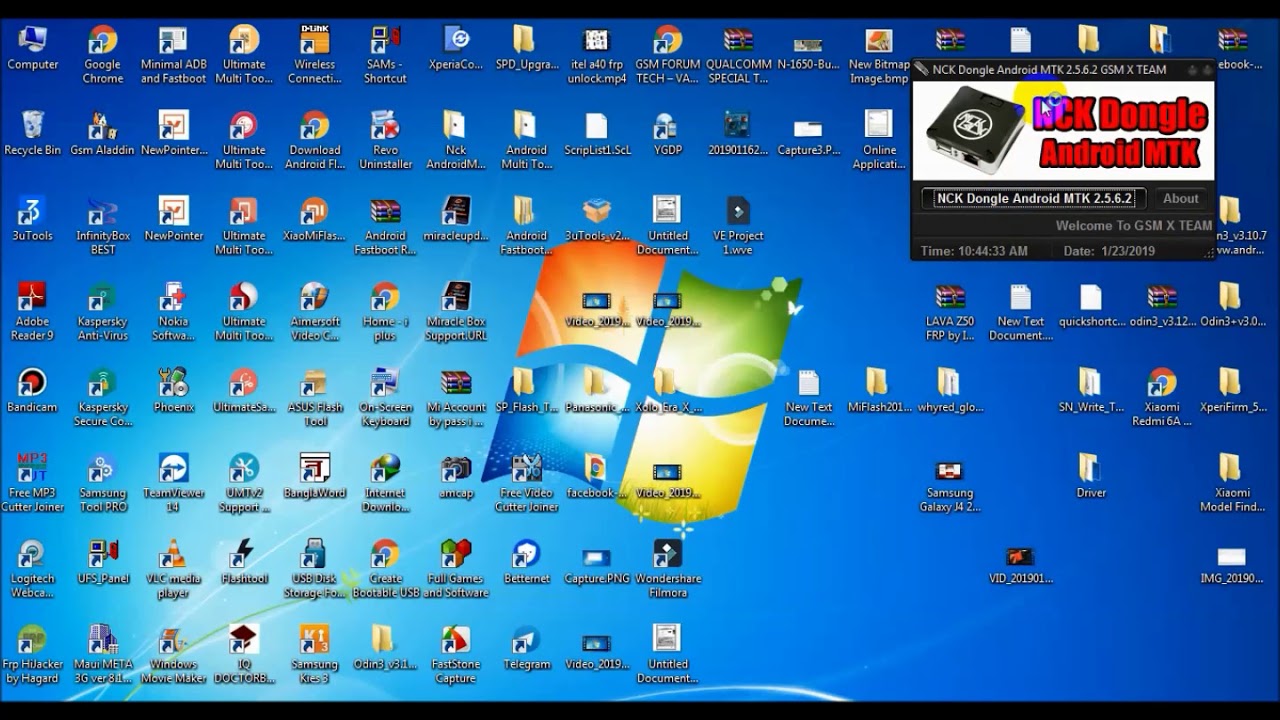Select the TeamViewer 14 icon

(174, 483)
